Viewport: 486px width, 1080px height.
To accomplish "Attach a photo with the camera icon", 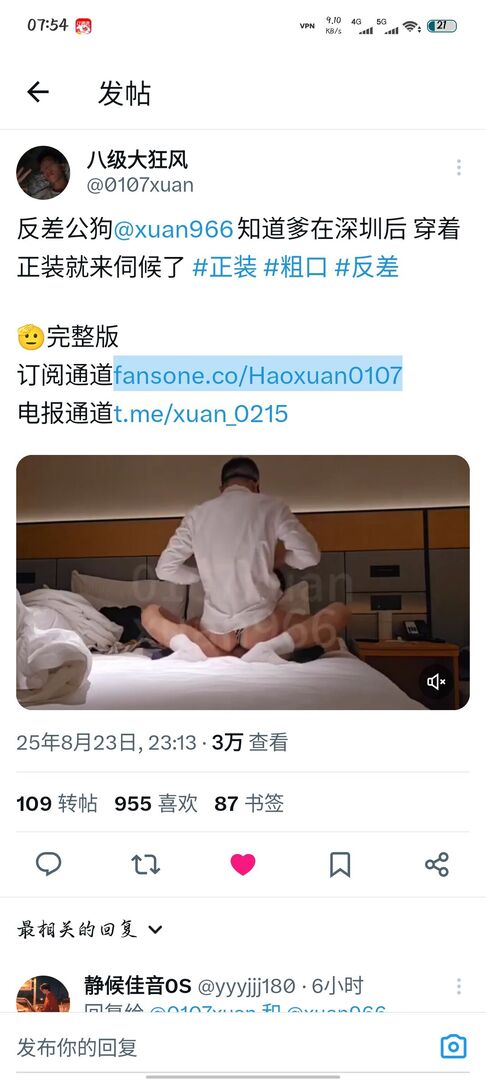I will (453, 1047).
